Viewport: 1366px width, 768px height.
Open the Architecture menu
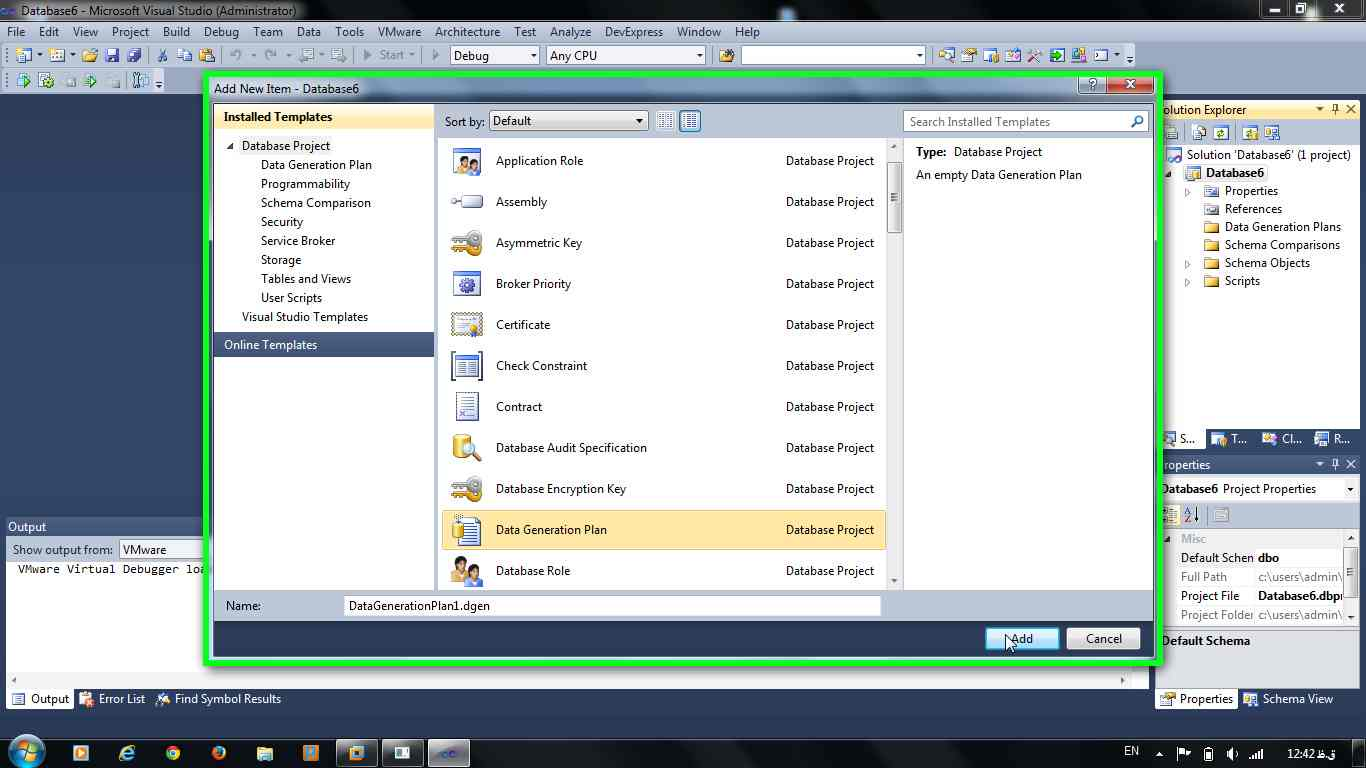(467, 32)
